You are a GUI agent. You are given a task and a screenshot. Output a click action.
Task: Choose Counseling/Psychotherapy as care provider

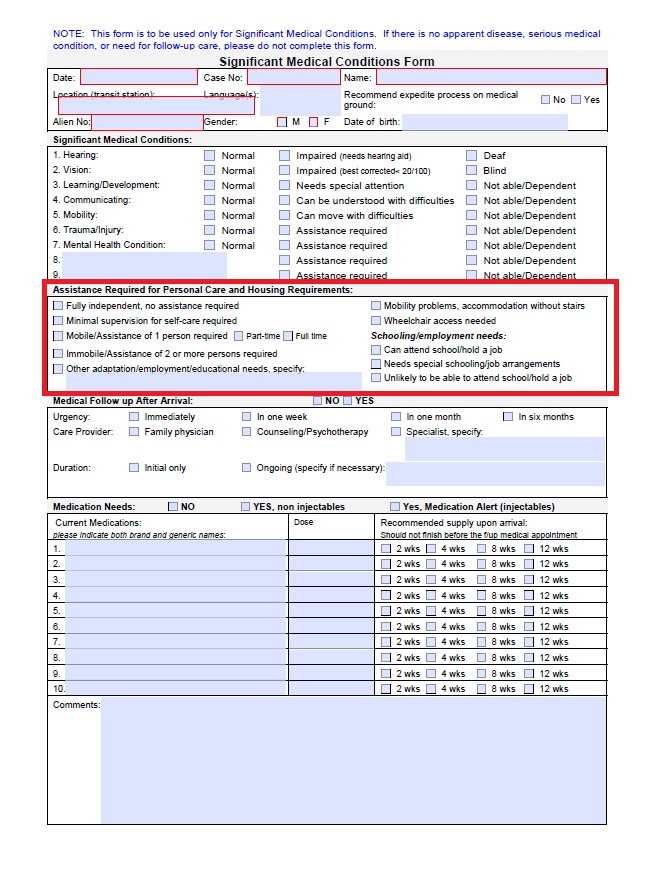(247, 432)
